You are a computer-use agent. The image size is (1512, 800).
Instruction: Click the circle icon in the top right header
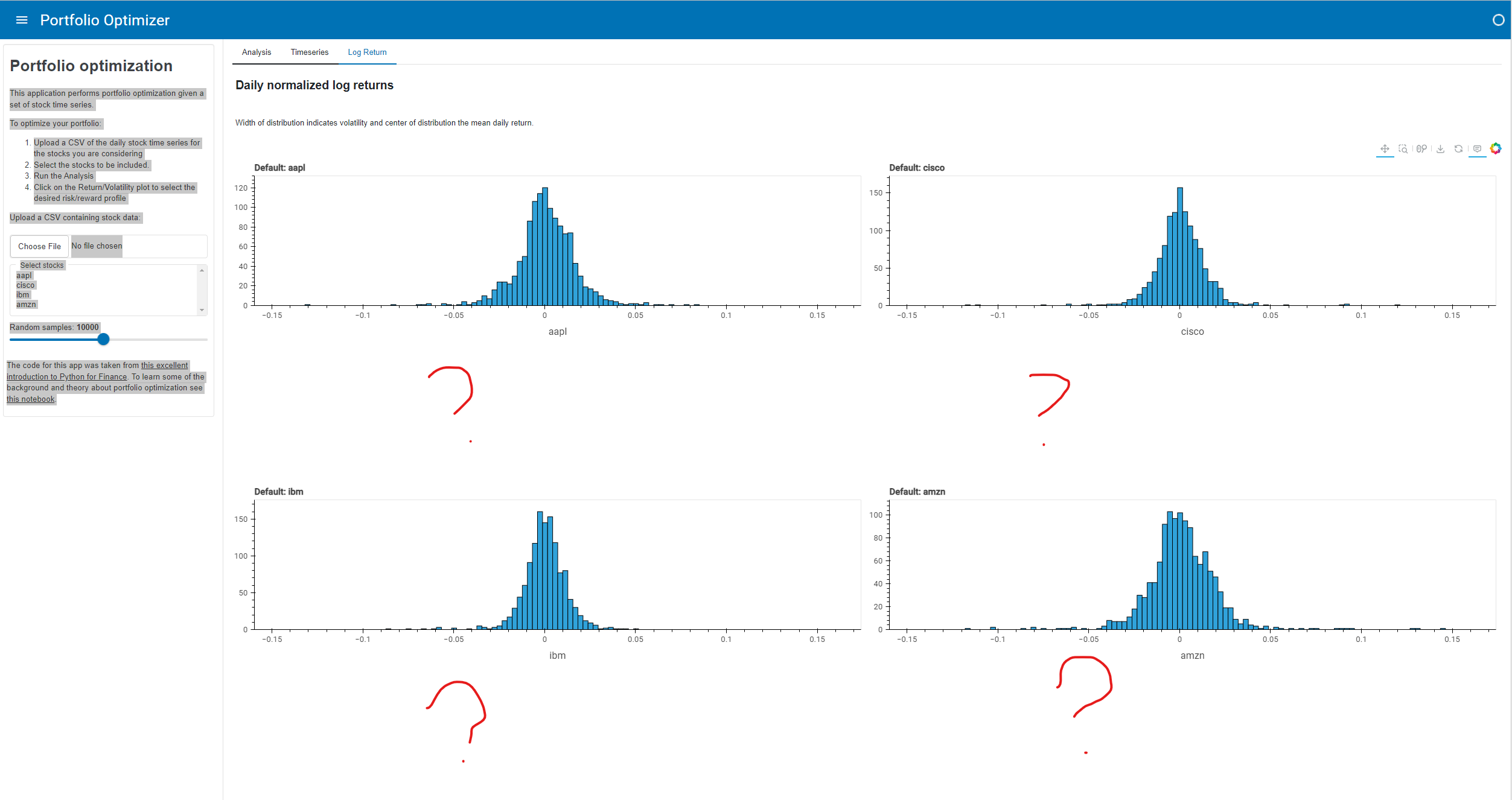tap(1499, 20)
